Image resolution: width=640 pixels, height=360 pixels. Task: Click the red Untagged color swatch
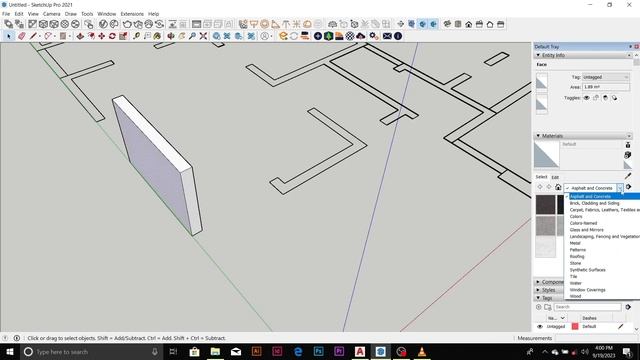click(575, 327)
